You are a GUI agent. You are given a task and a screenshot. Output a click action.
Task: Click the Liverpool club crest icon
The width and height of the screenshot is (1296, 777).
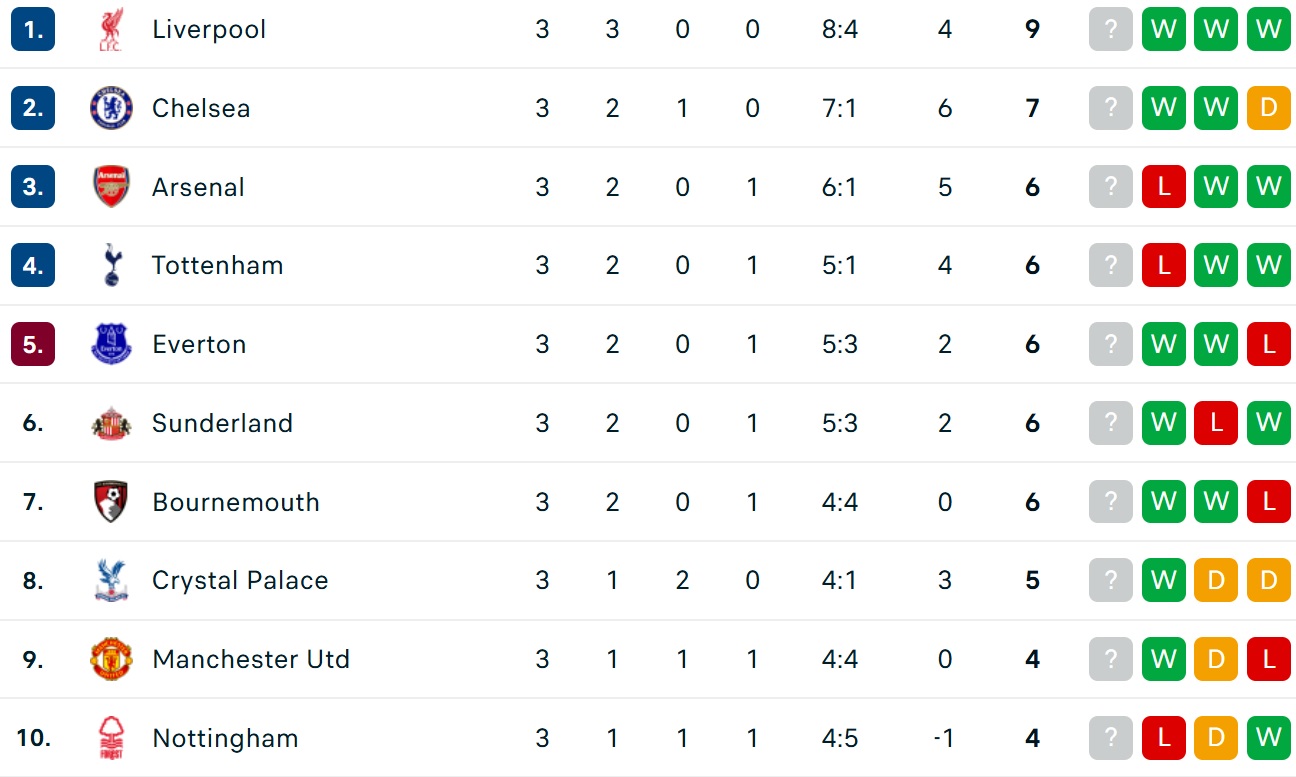click(x=111, y=30)
